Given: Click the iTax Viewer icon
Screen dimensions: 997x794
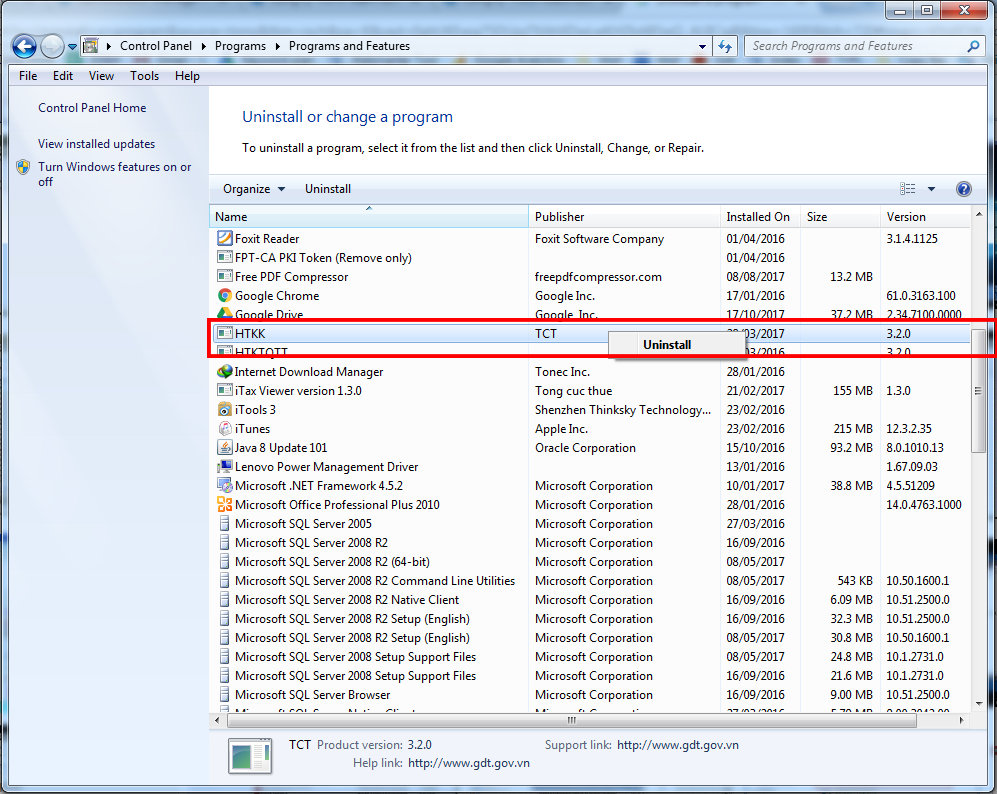Looking at the screenshot, I should pyautogui.click(x=224, y=390).
